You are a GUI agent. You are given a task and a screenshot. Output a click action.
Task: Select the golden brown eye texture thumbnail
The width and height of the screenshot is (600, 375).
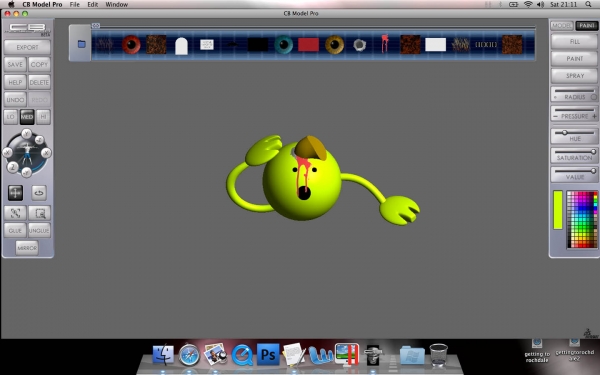tap(334, 44)
